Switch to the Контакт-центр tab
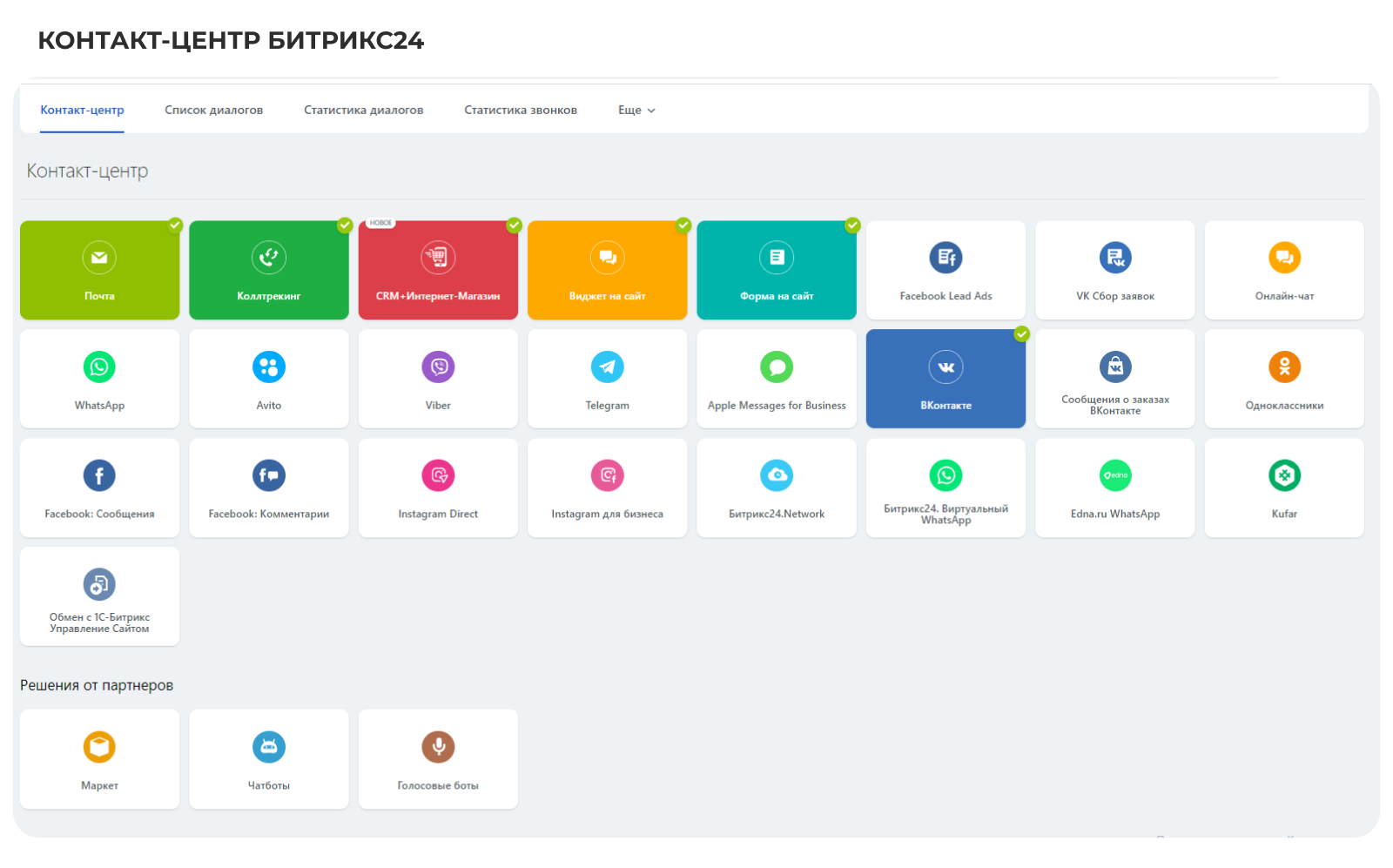1393x868 pixels. 82,110
